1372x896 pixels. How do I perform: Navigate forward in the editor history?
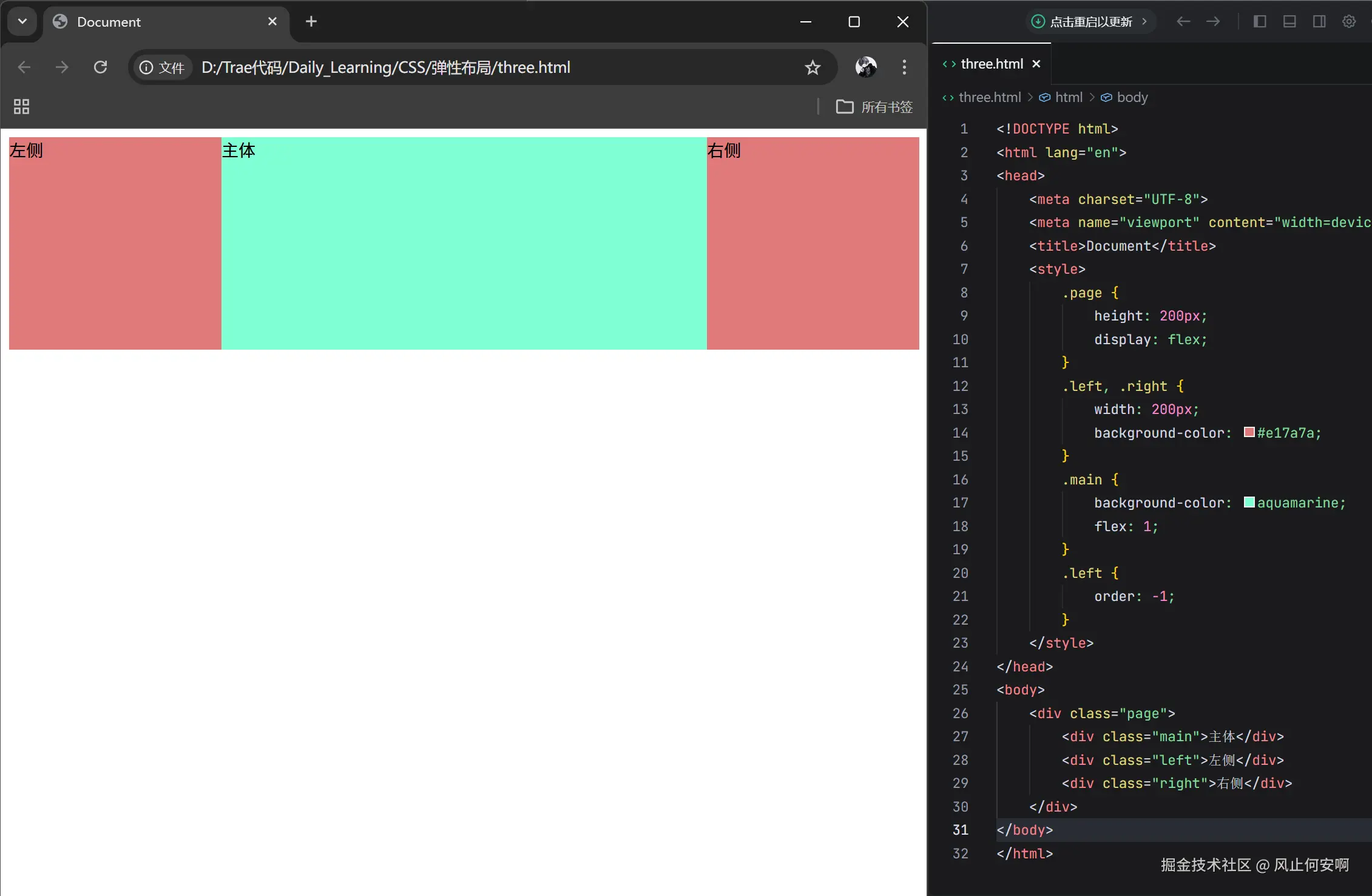[1213, 22]
